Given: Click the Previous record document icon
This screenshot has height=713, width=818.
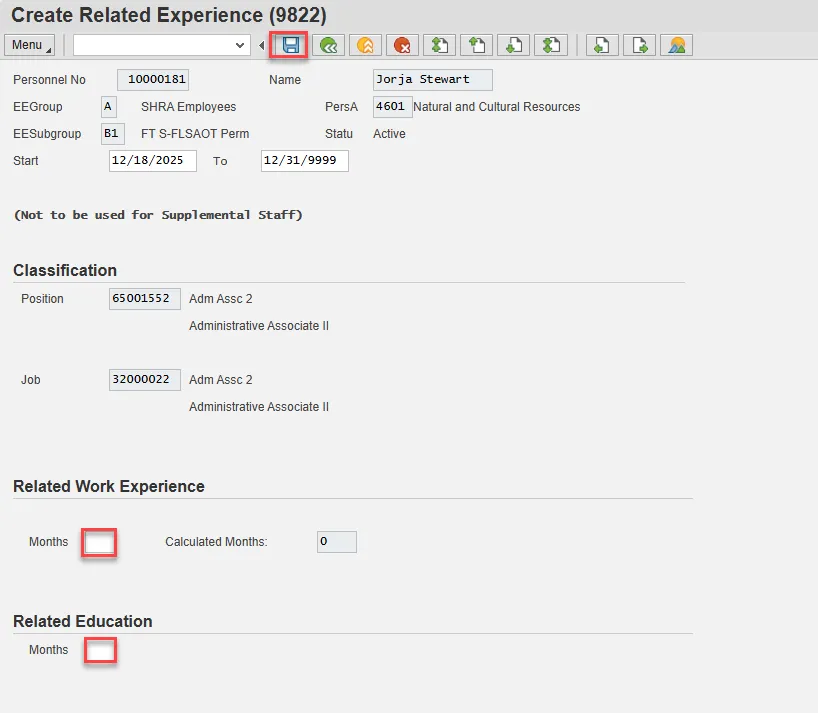Looking at the screenshot, I should click(601, 45).
